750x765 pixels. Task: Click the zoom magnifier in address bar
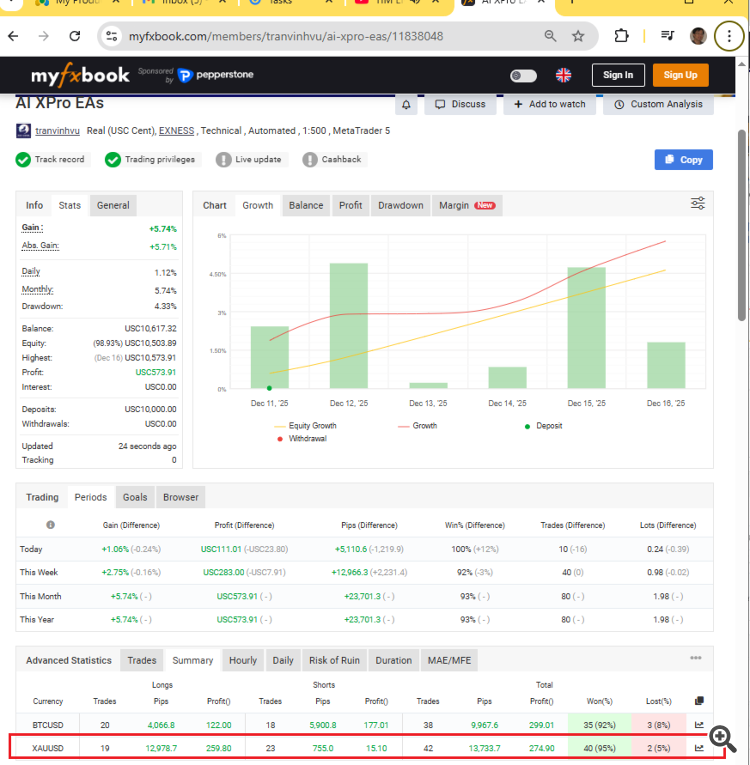point(550,36)
